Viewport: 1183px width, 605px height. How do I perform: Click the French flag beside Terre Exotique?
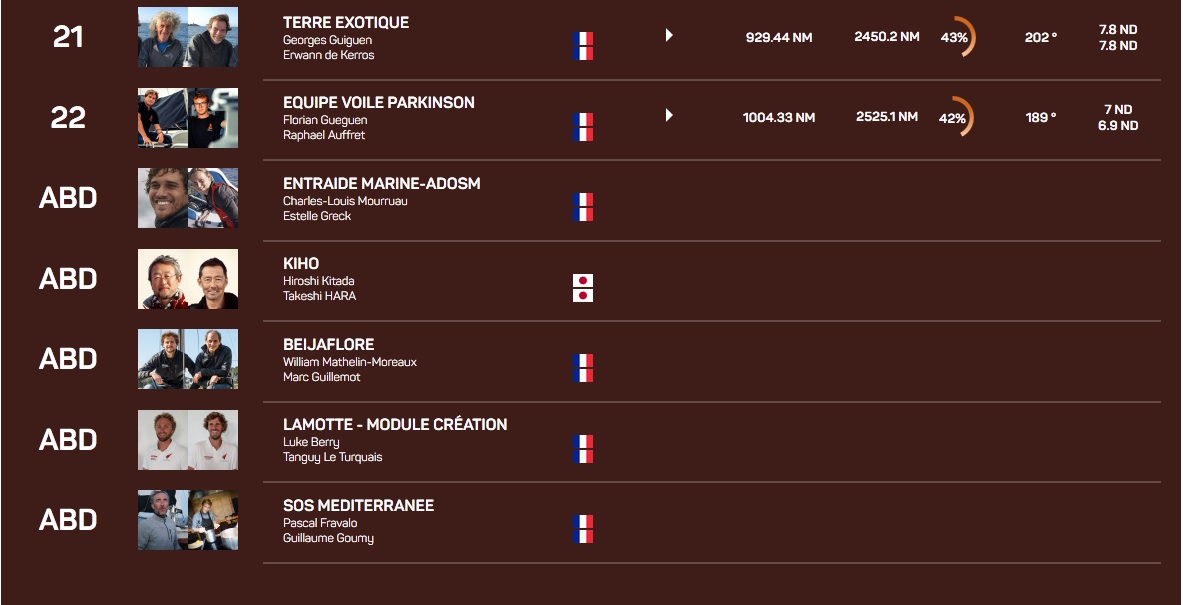coord(583,46)
